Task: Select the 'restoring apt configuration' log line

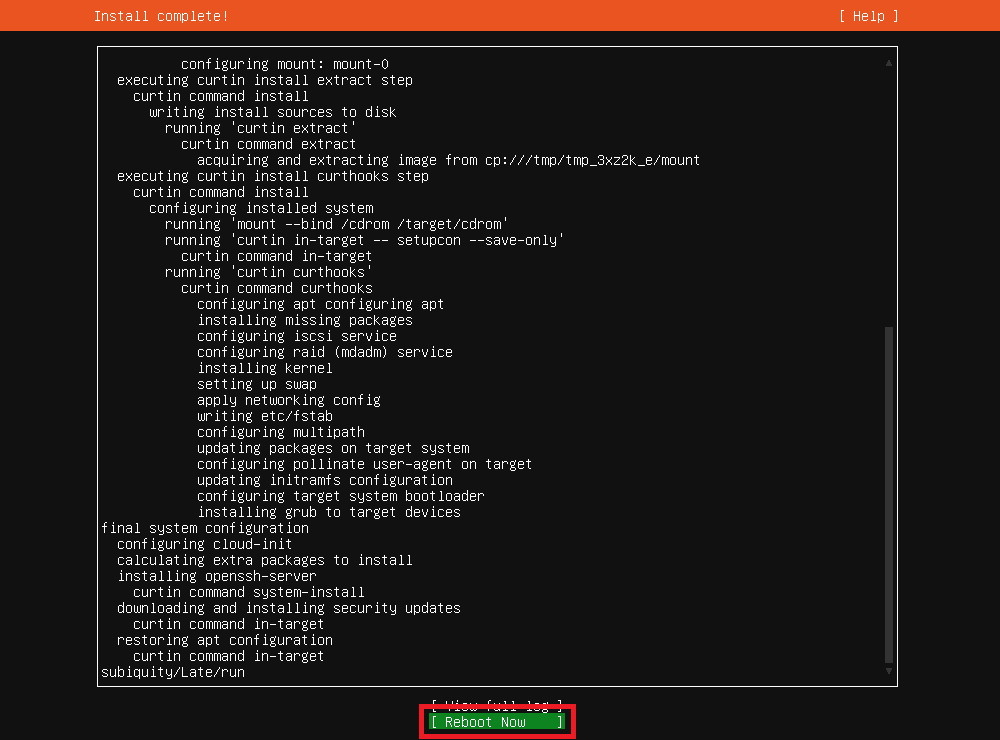Action: coord(226,640)
